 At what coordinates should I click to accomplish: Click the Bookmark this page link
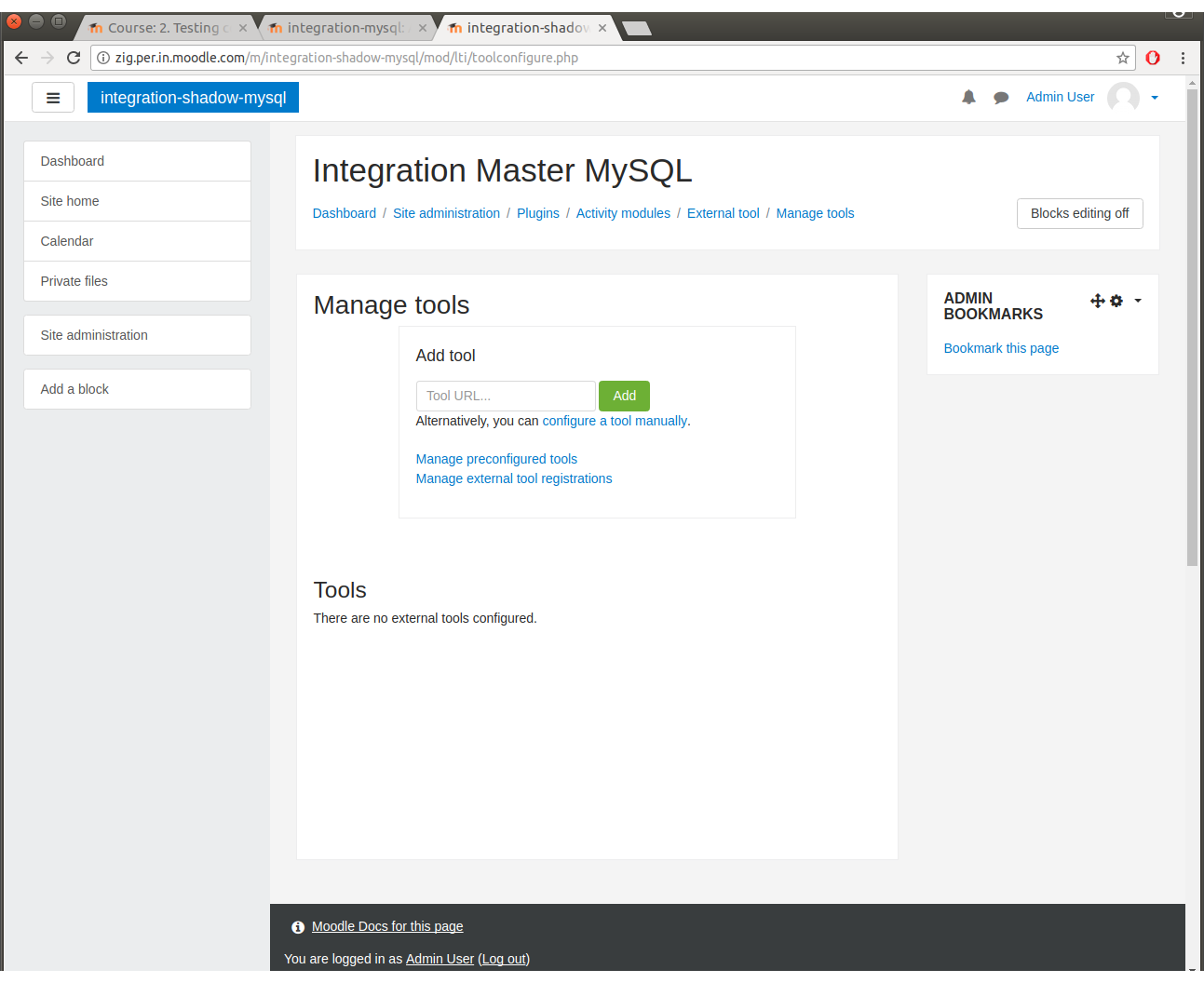pos(1001,348)
